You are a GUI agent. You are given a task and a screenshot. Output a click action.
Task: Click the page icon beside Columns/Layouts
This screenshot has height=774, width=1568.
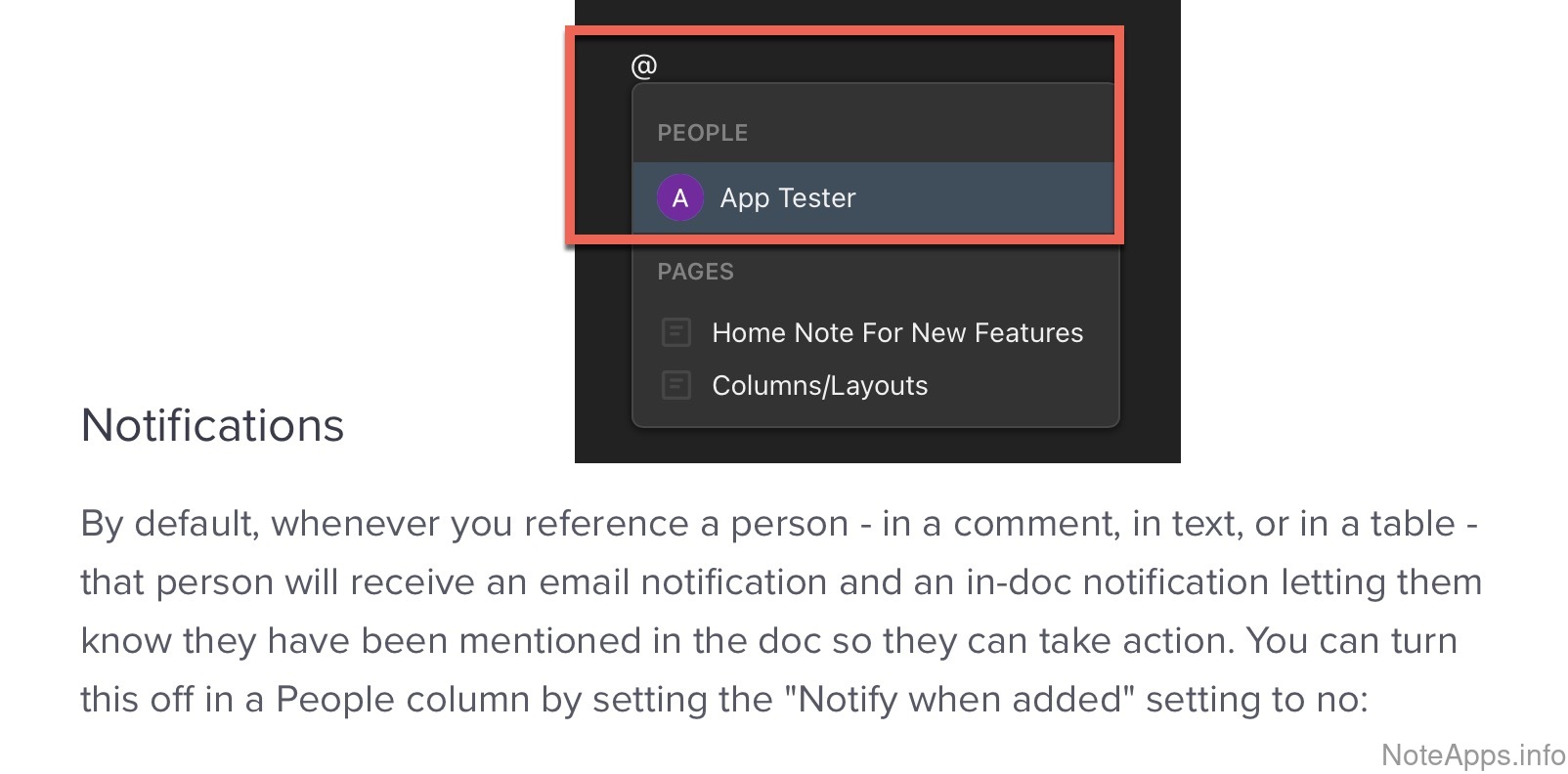676,386
